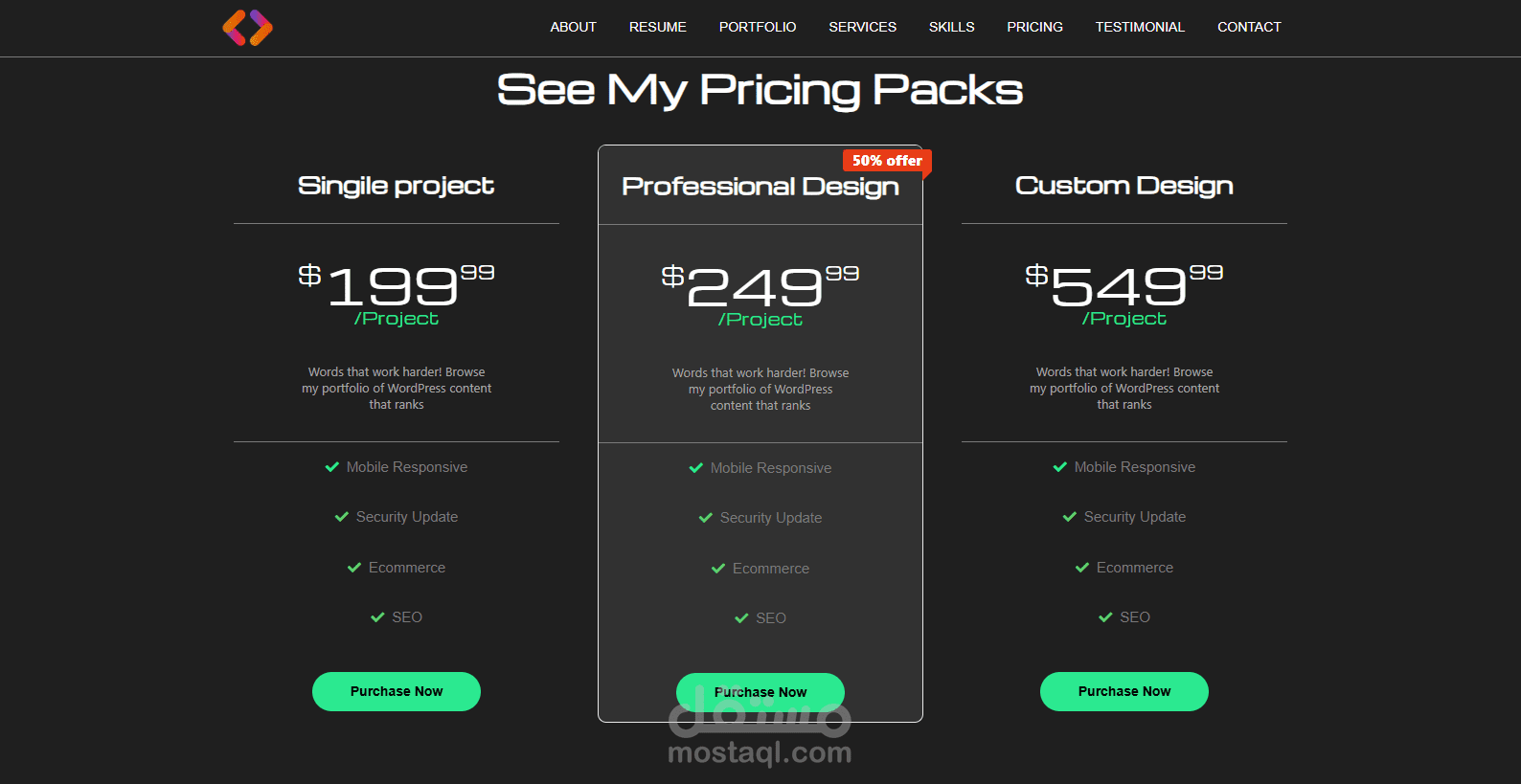This screenshot has width=1521, height=784.
Task: Select SKILLS in the top navigation
Action: click(951, 27)
